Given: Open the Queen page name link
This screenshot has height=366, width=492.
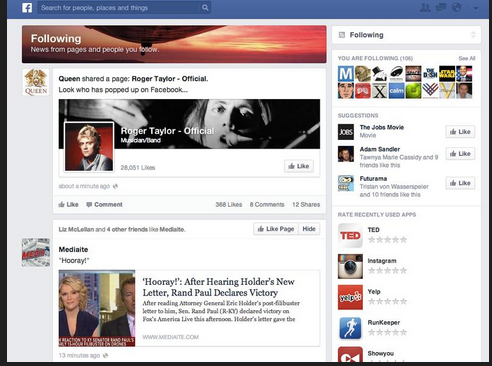Looking at the screenshot, I should point(69,79).
